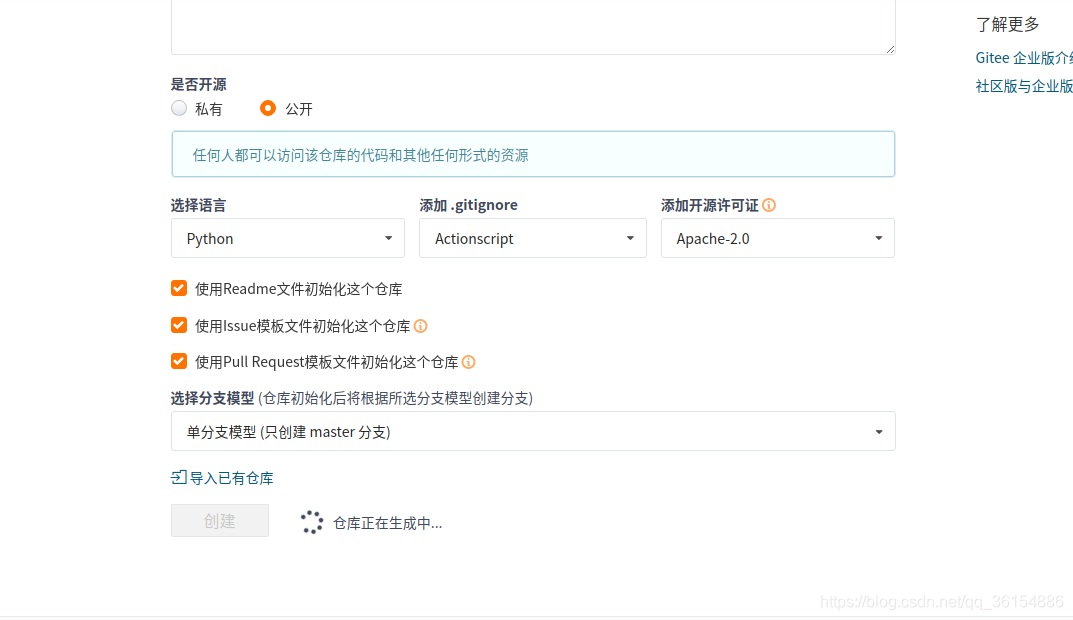Select the 公开 public radio button
The width and height of the screenshot is (1073, 620).
click(268, 108)
